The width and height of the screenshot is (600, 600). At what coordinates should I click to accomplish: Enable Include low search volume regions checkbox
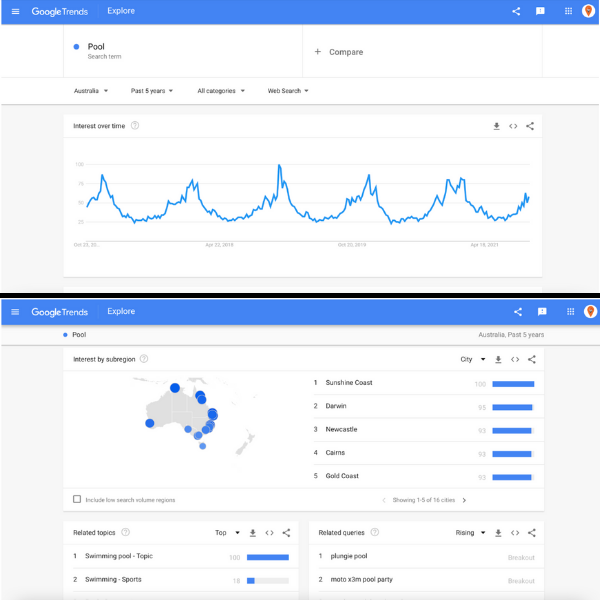click(77, 499)
